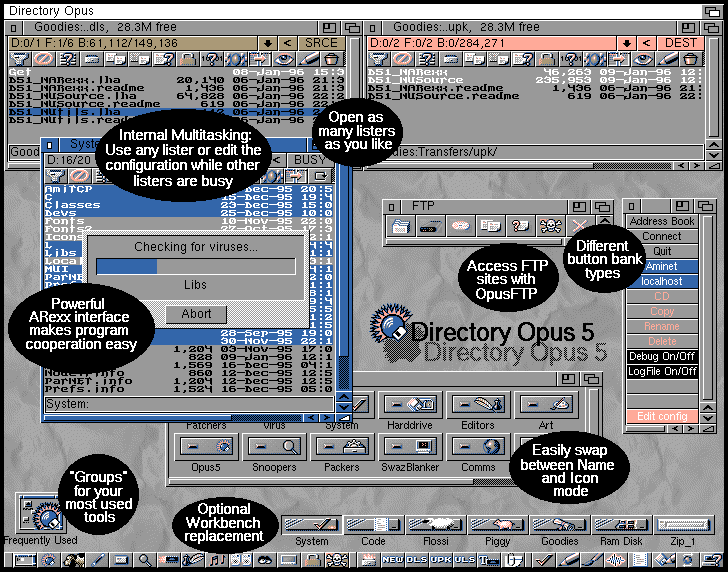Open the Zip_1 drive icon

(683, 525)
